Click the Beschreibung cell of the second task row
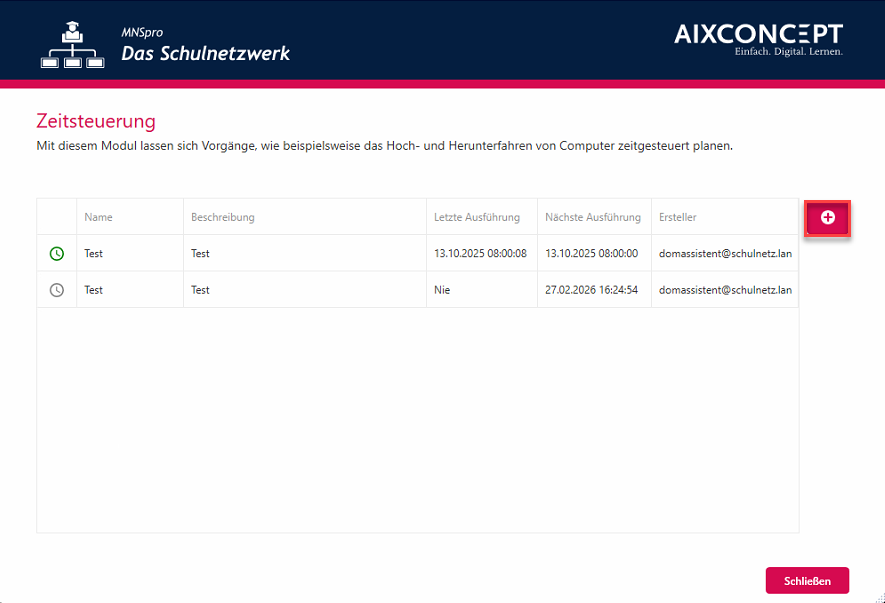The height and width of the screenshot is (603, 885). (201, 290)
